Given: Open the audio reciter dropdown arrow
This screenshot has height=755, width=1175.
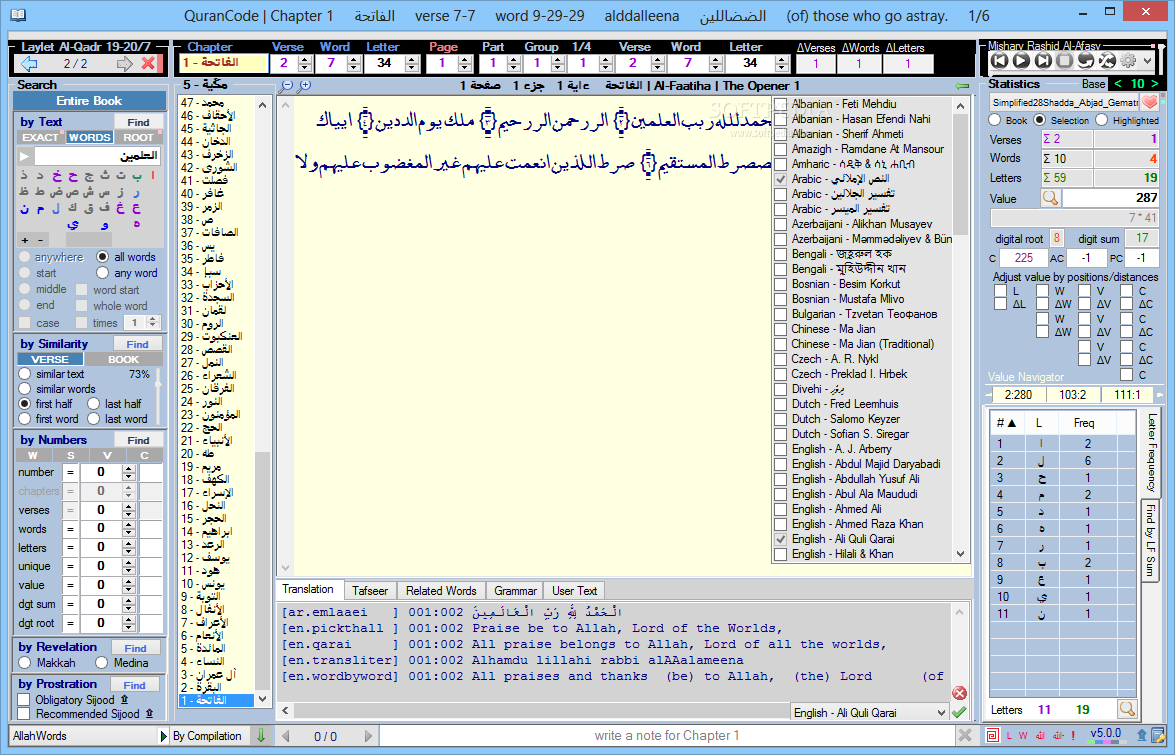Looking at the screenshot, I should pyautogui.click(x=1148, y=61).
